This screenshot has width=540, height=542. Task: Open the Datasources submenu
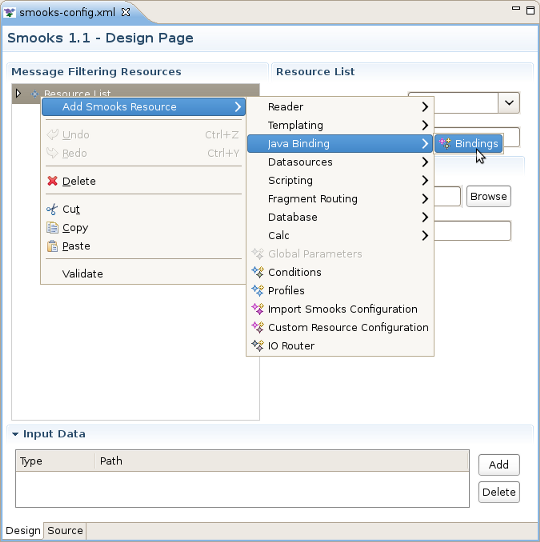click(x=340, y=162)
